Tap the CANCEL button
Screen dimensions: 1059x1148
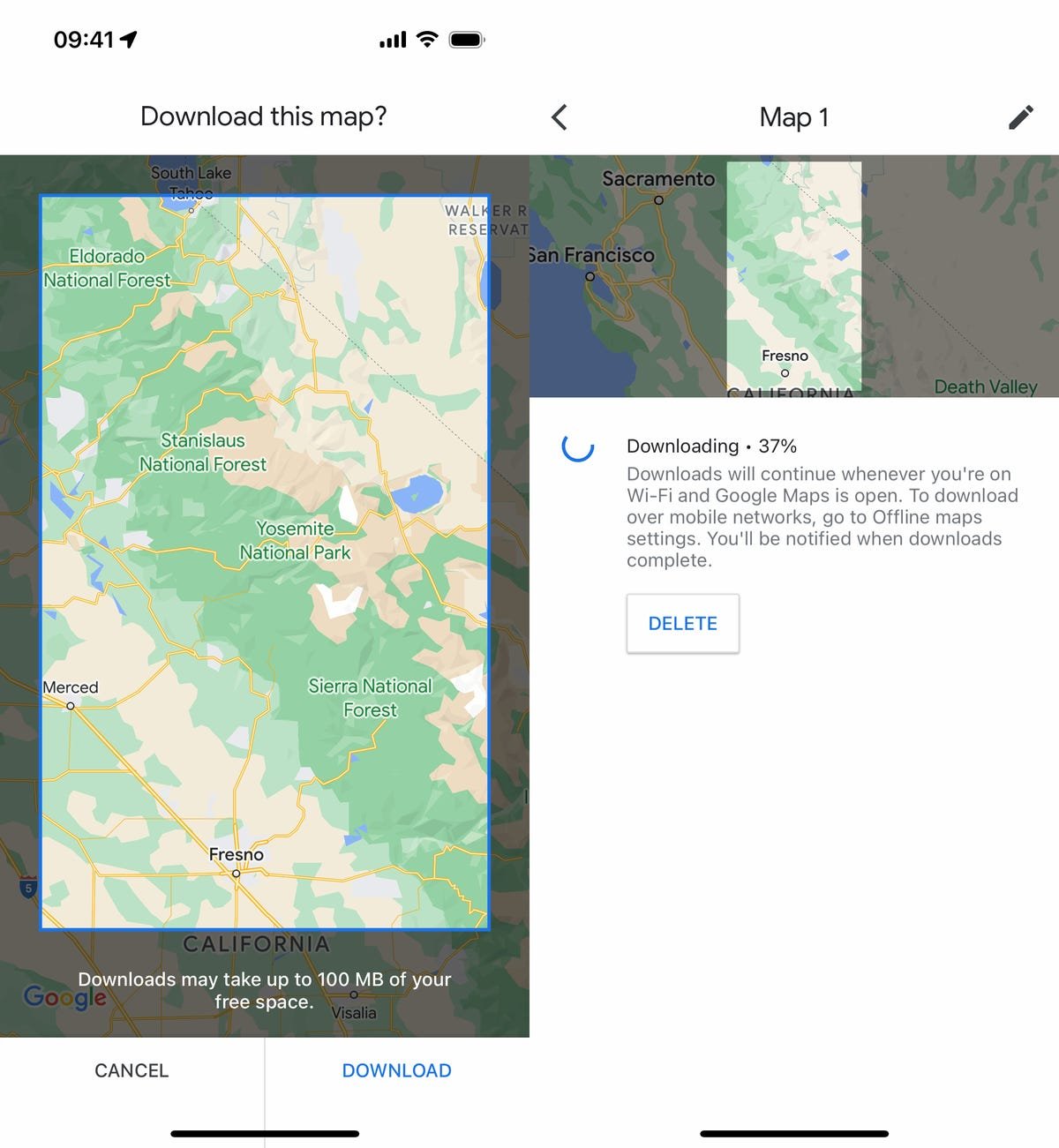pos(131,1070)
